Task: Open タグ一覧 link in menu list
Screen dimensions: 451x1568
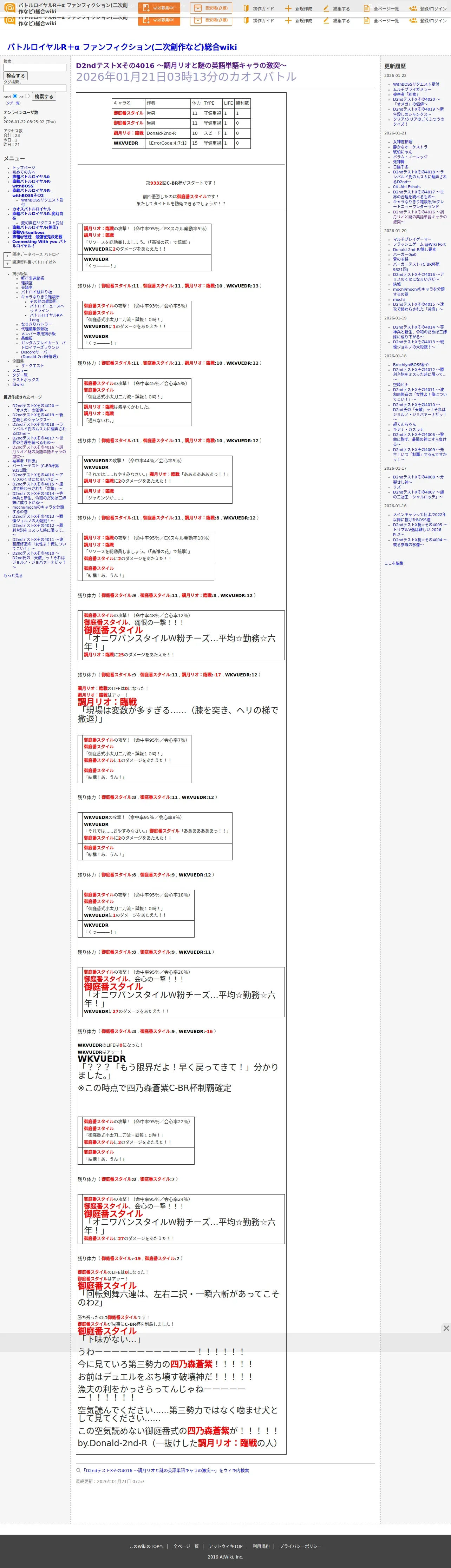Action: point(20,375)
